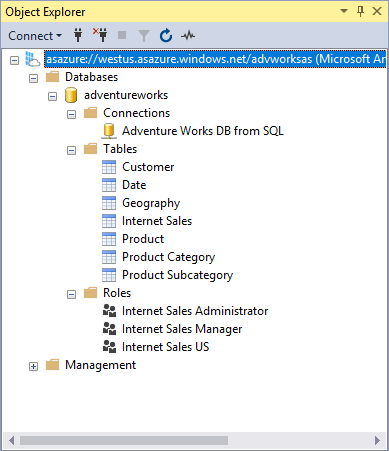Close the Object Explorer panel
The height and width of the screenshot is (451, 389).
pyautogui.click(x=377, y=11)
